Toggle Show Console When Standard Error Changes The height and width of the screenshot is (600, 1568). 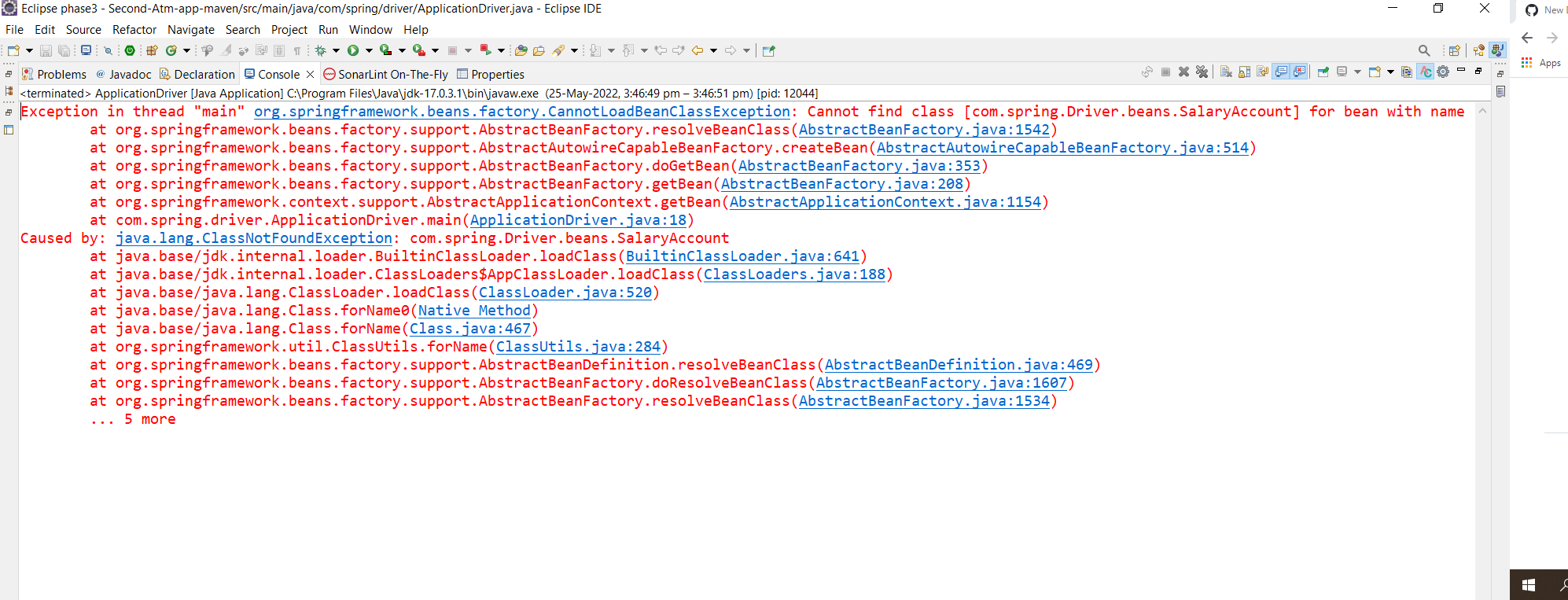pyautogui.click(x=1299, y=72)
